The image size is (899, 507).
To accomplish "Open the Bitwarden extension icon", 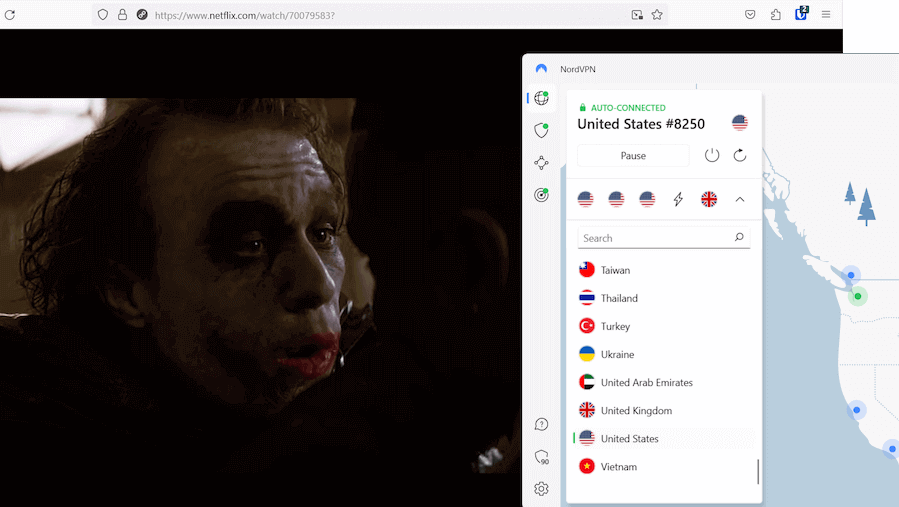I will (x=801, y=13).
